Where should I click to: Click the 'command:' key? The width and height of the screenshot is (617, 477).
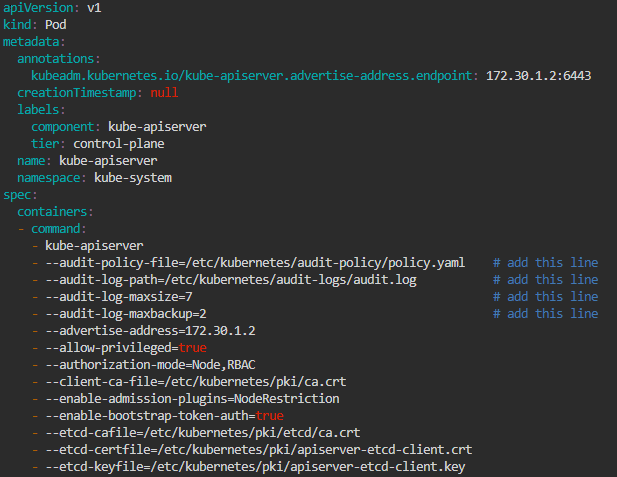[59, 229]
